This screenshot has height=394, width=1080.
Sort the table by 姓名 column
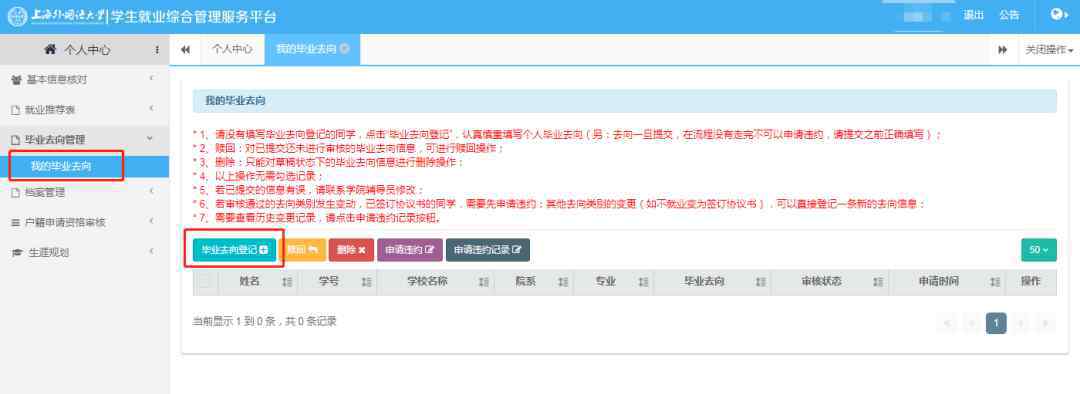[x=287, y=282]
